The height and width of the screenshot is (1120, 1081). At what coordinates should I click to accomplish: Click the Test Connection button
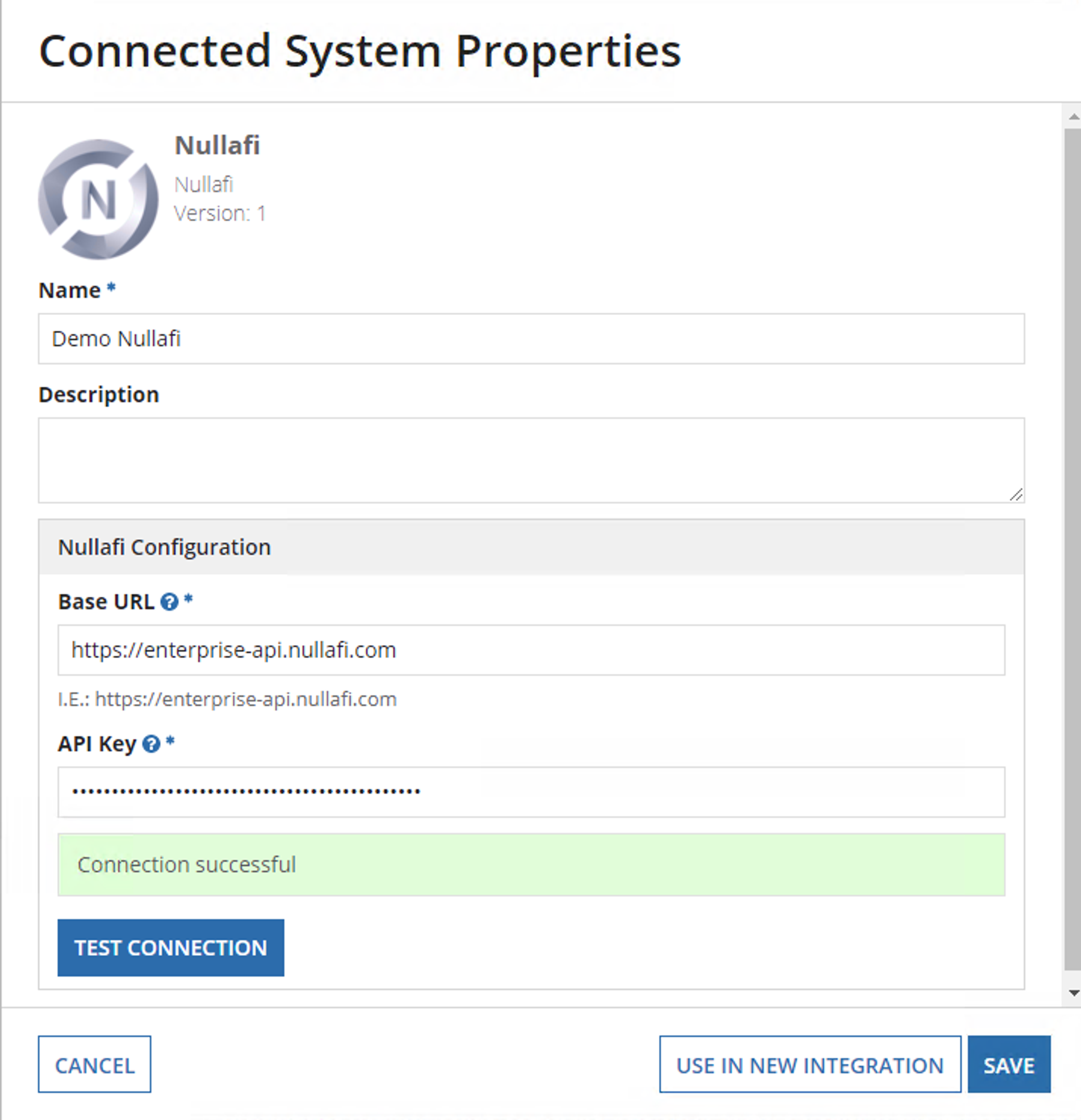(x=171, y=947)
